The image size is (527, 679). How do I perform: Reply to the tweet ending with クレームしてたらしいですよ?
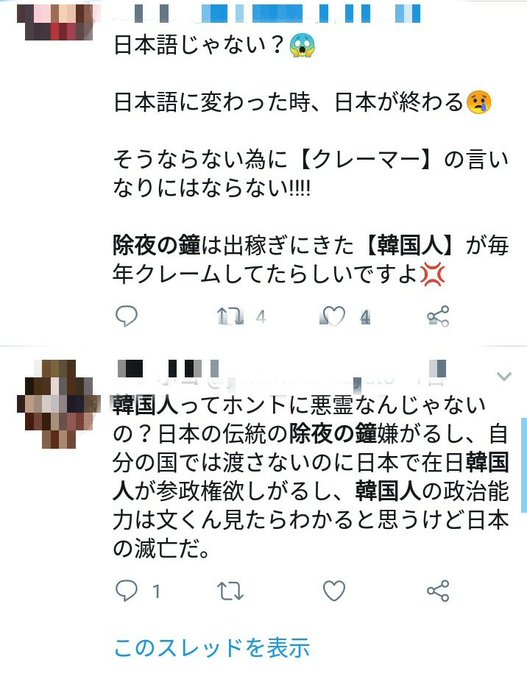[x=126, y=316]
